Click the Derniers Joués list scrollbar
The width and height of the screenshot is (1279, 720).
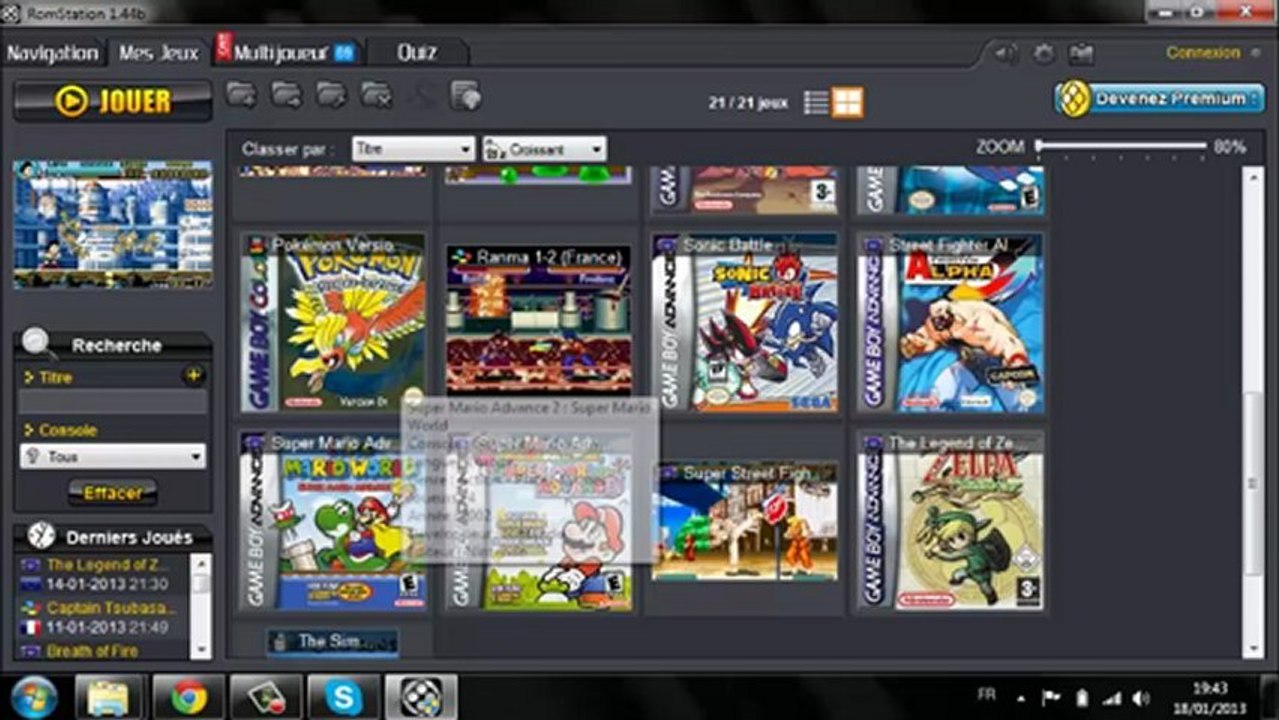201,607
